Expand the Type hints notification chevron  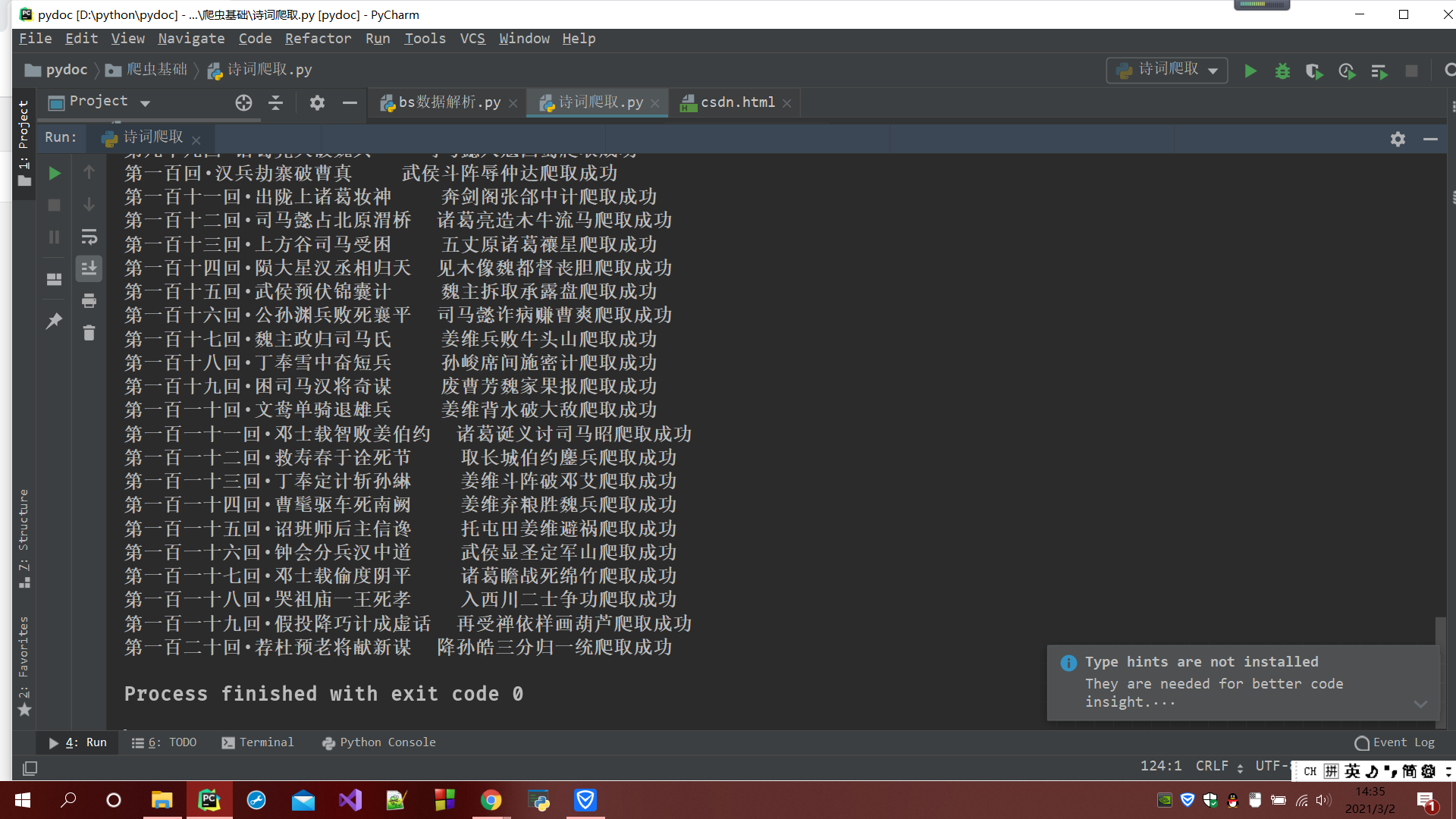coord(1420,704)
